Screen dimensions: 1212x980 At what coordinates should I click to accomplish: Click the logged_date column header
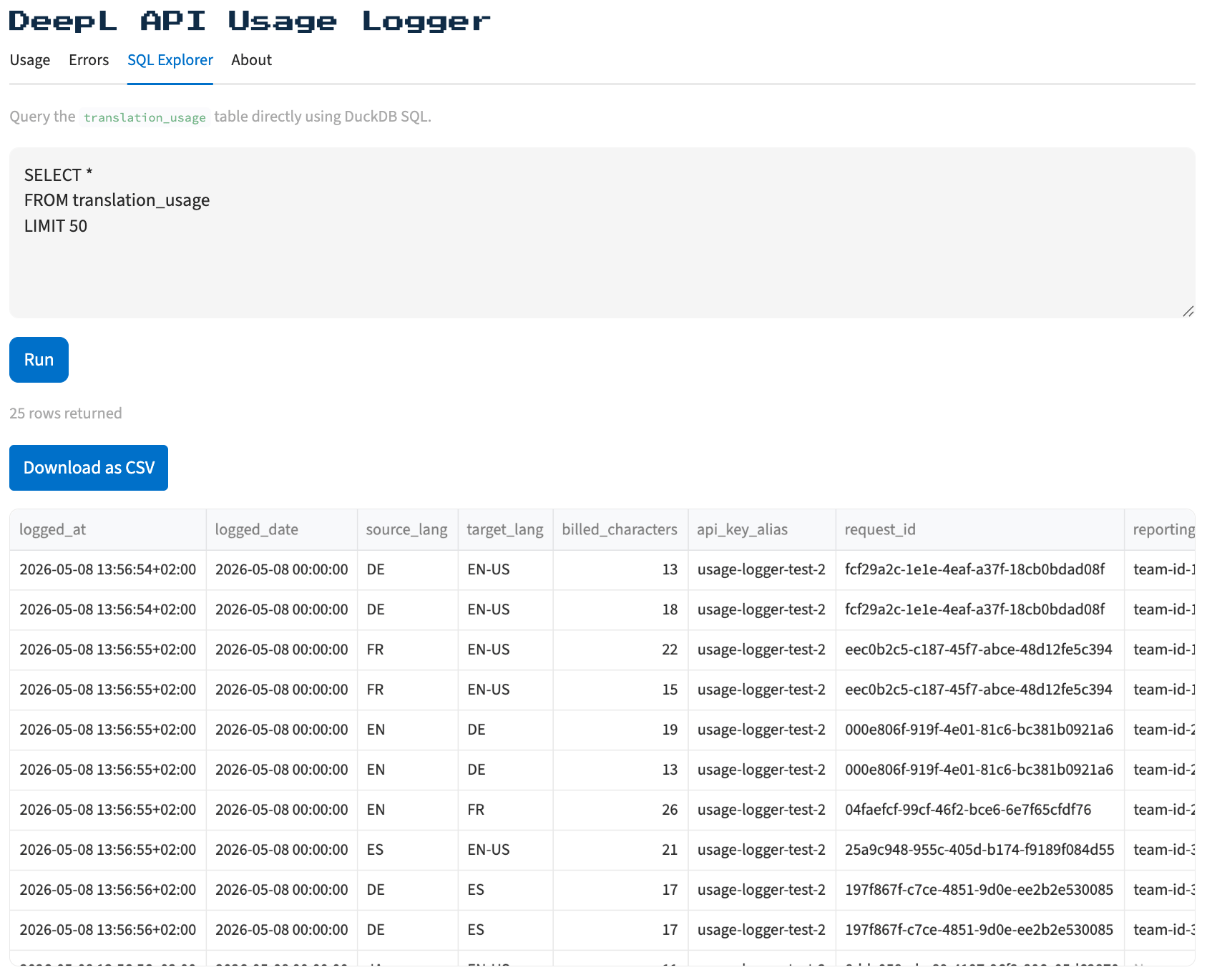[282, 529]
